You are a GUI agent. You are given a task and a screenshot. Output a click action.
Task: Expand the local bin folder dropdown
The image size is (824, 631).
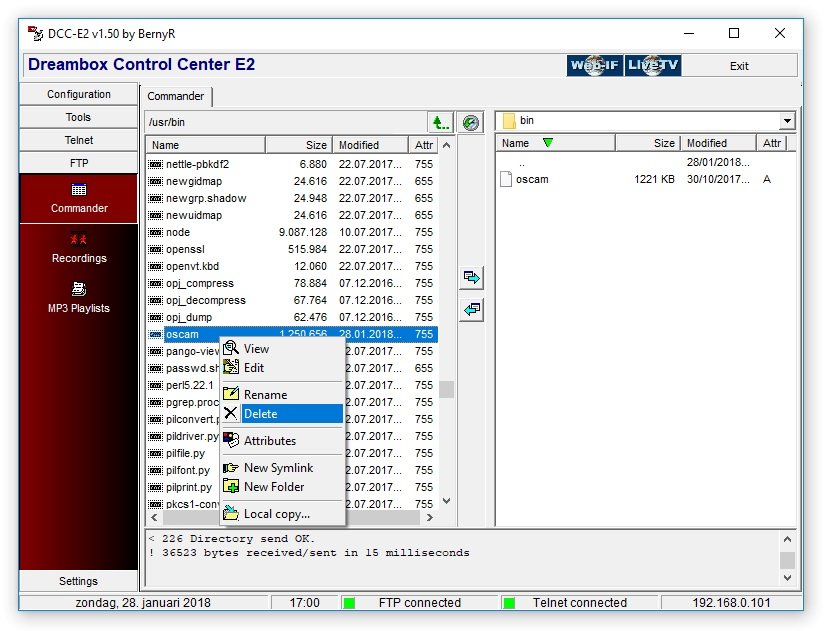(787, 121)
